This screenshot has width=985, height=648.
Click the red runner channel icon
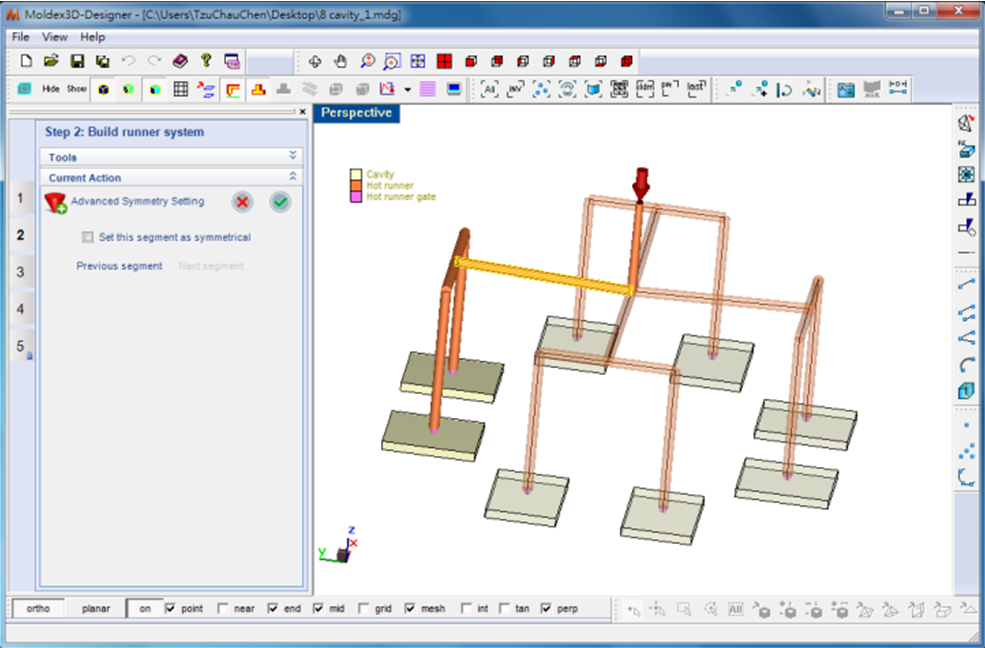(x=232, y=89)
